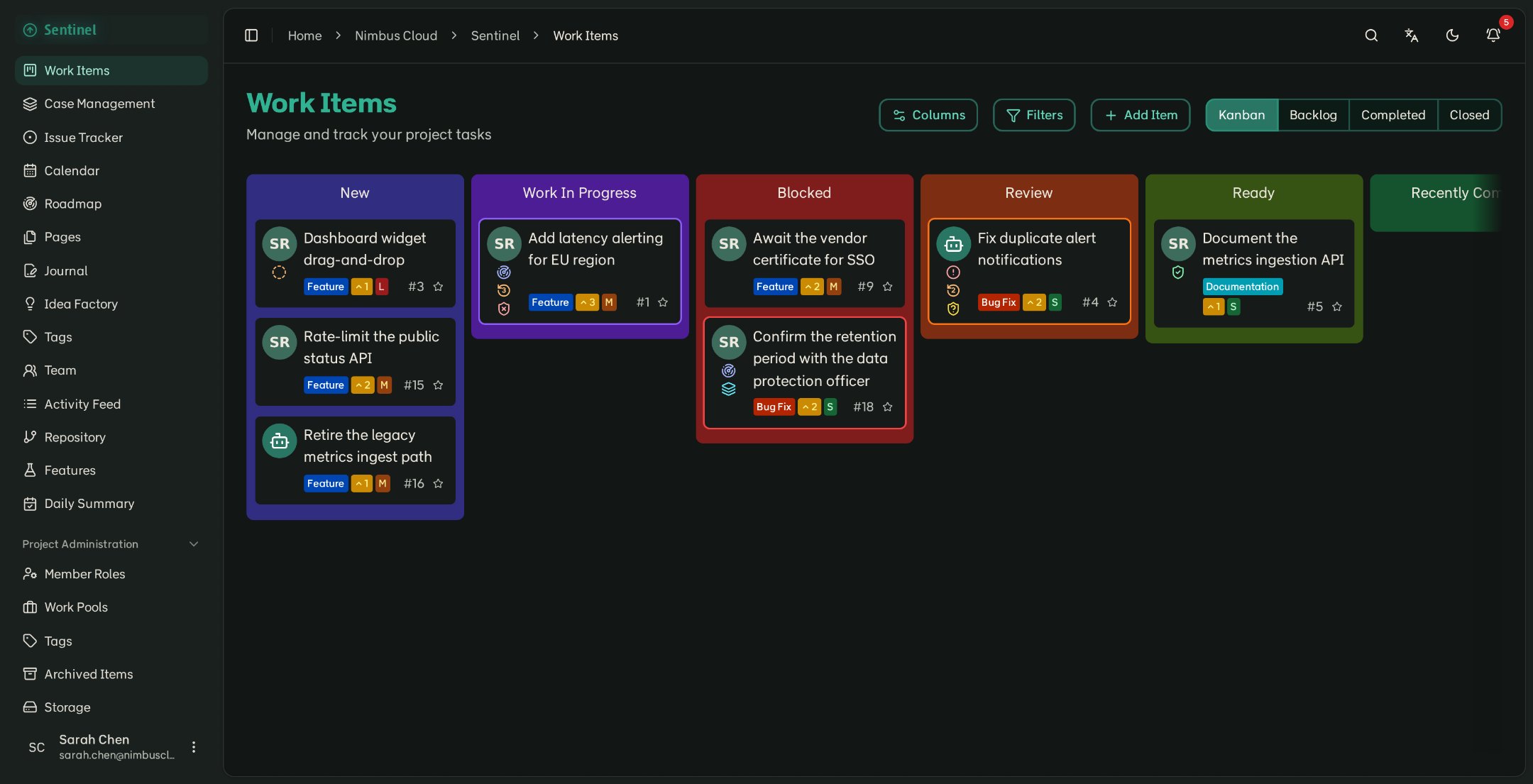The height and width of the screenshot is (784, 1533).
Task: Click the Documentation tag on item #5
Action: point(1242,287)
